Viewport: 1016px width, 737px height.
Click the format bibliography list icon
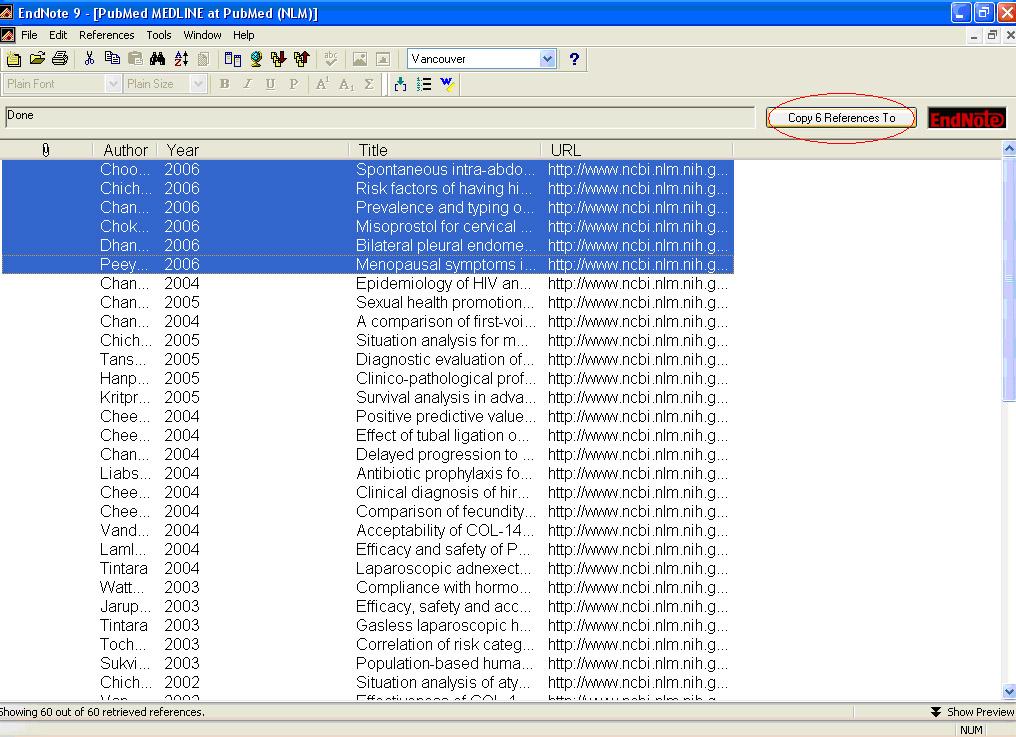424,84
